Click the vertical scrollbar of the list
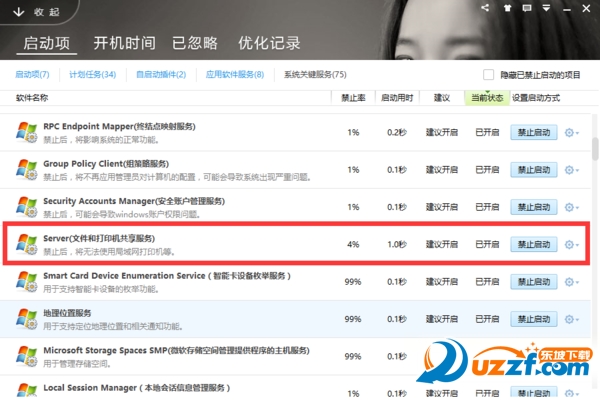This screenshot has width=600, height=400. click(594, 150)
